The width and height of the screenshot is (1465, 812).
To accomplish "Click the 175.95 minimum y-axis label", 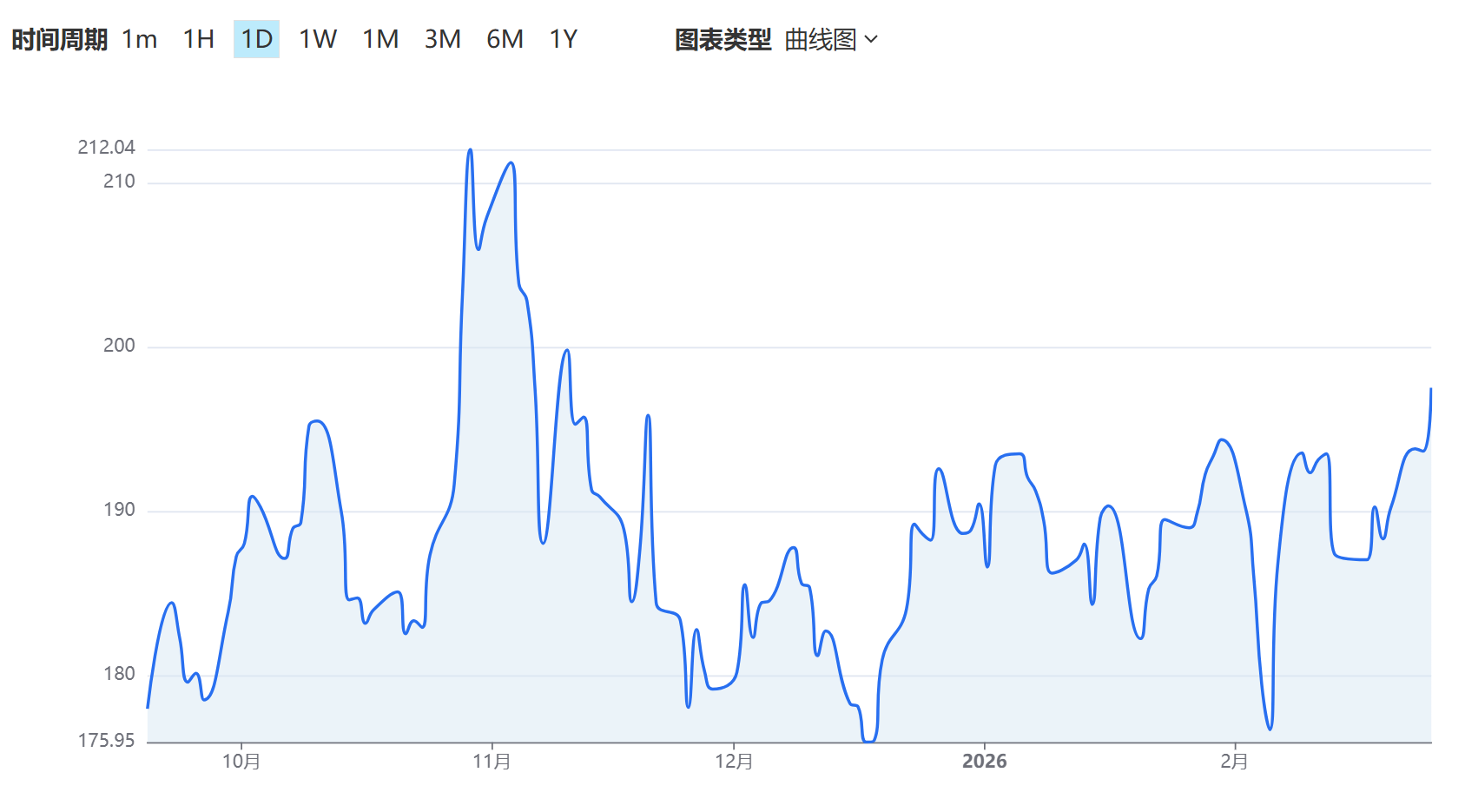I will coord(107,741).
